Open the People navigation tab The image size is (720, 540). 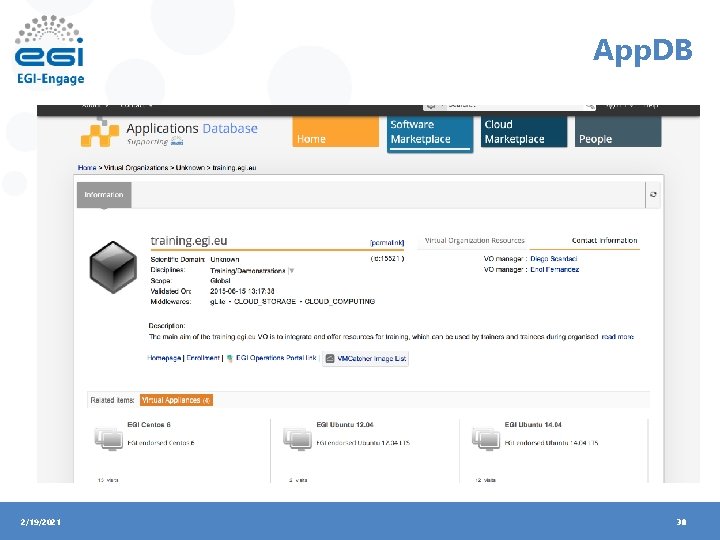618,132
